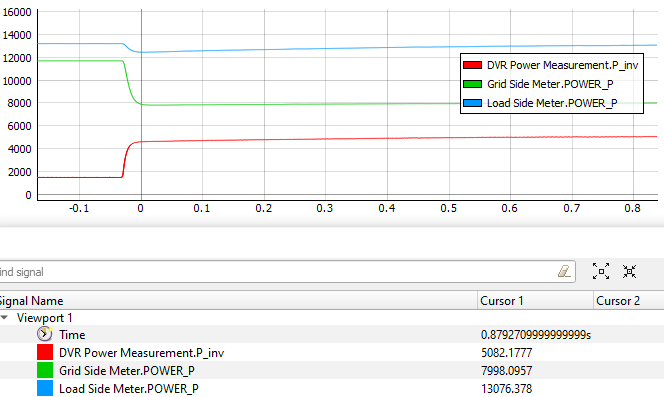Click the collapse all signals icon

629,271
